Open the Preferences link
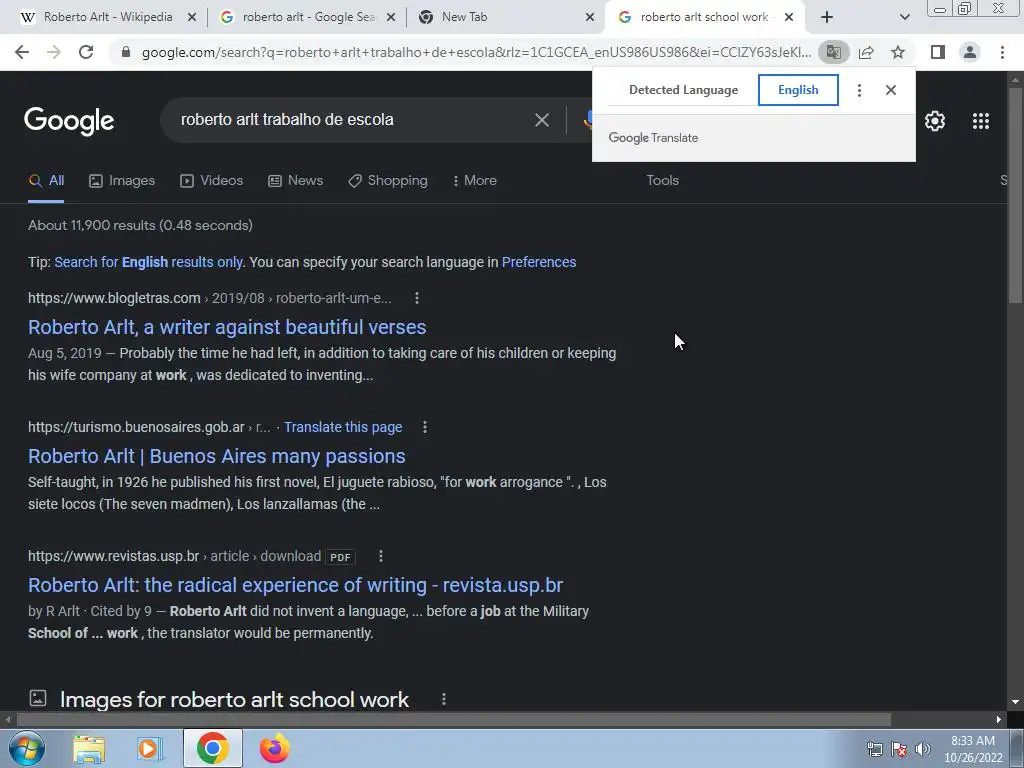 point(539,263)
